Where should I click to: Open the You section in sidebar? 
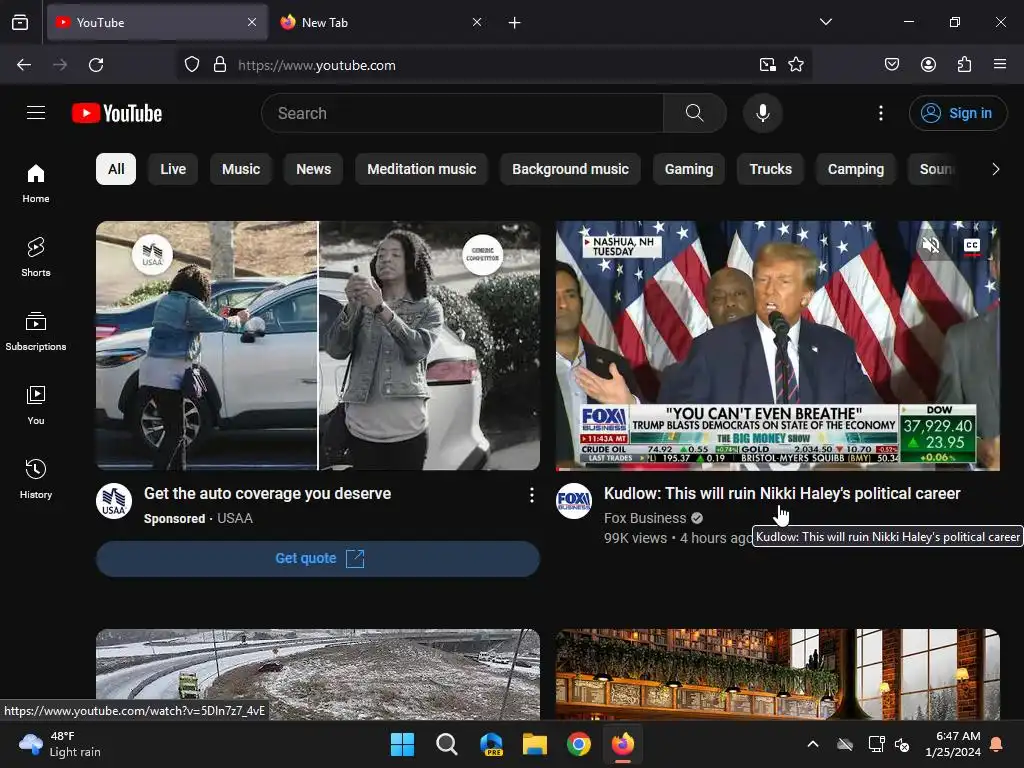click(36, 405)
